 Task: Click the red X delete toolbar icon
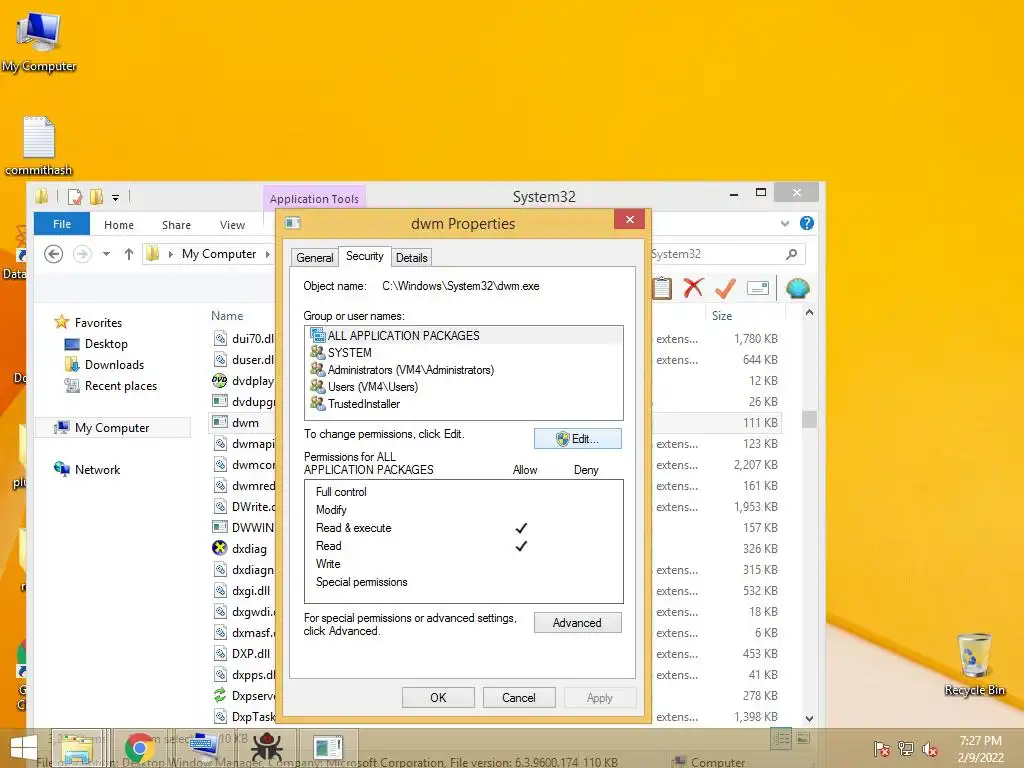click(694, 287)
